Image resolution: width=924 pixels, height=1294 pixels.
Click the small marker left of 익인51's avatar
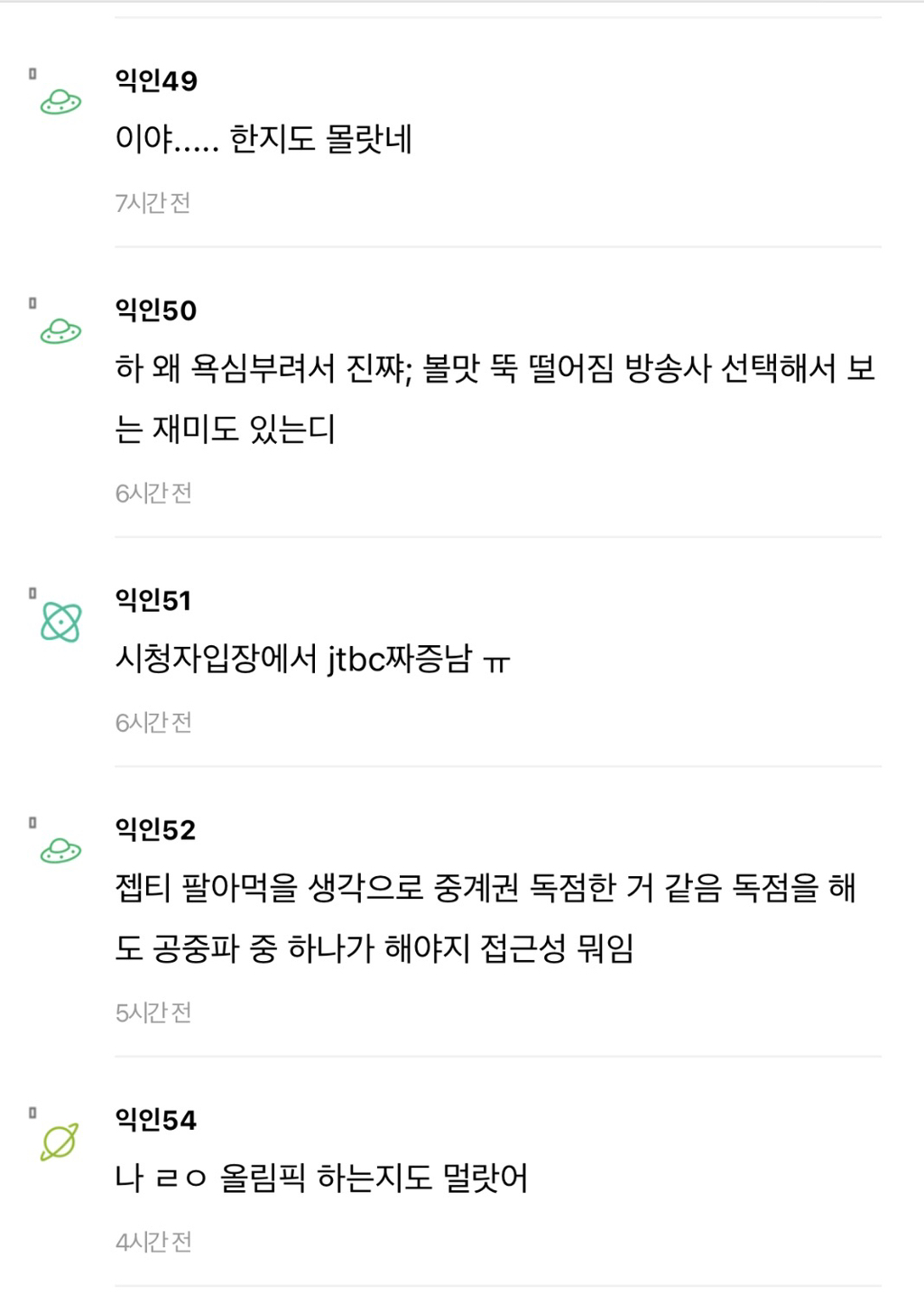coord(32,593)
